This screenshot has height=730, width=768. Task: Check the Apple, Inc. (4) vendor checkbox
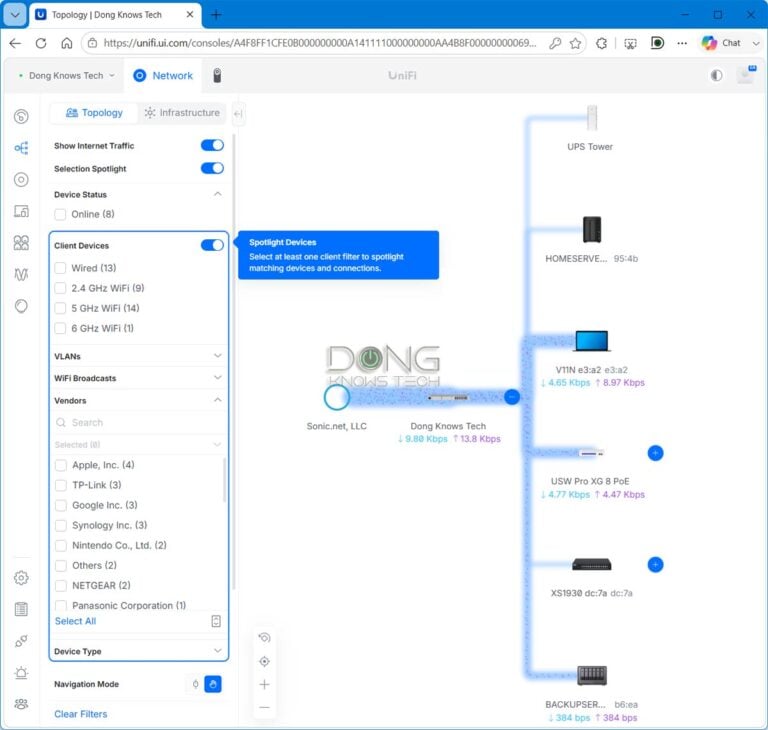click(61, 465)
